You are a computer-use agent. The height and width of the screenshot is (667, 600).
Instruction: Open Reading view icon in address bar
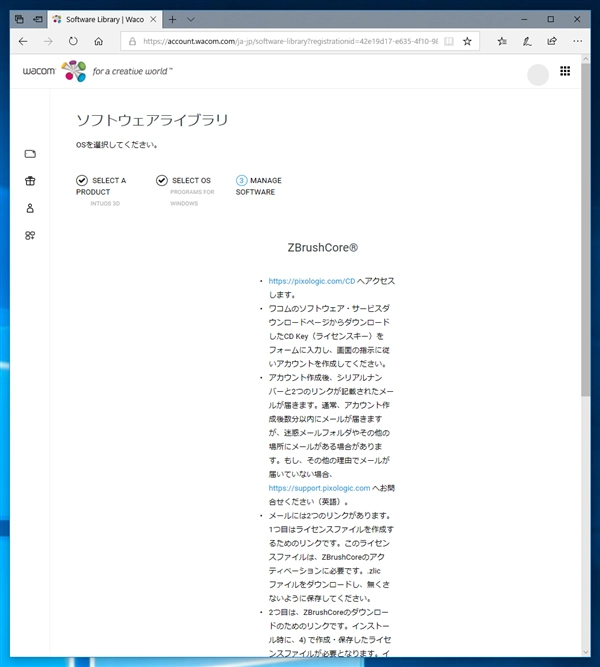pos(449,41)
